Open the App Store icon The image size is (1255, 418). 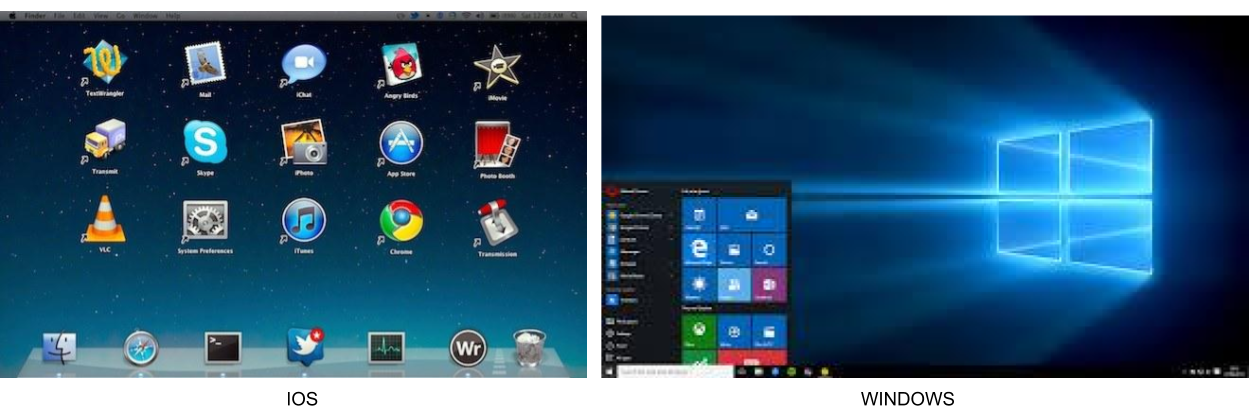pyautogui.click(x=401, y=143)
